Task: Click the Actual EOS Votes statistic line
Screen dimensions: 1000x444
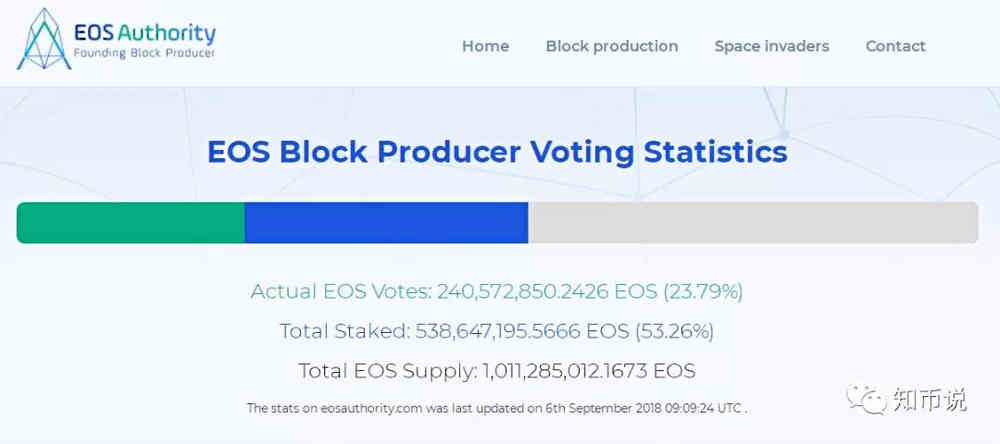Action: (497, 292)
